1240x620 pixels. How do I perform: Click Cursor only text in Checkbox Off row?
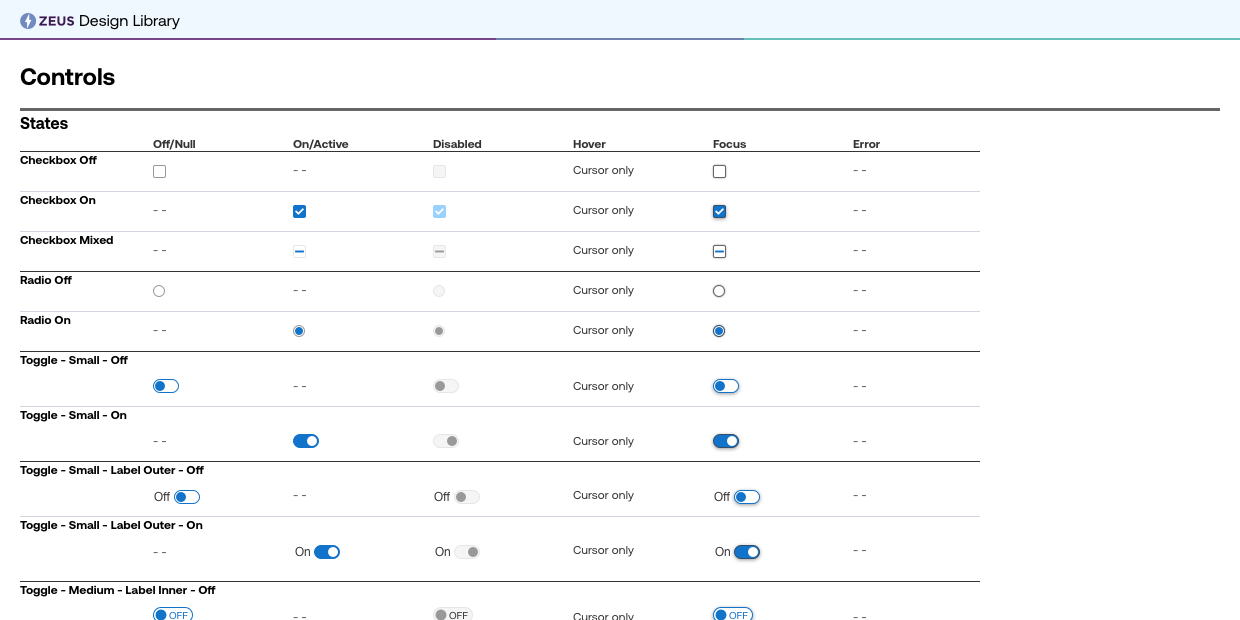click(603, 170)
